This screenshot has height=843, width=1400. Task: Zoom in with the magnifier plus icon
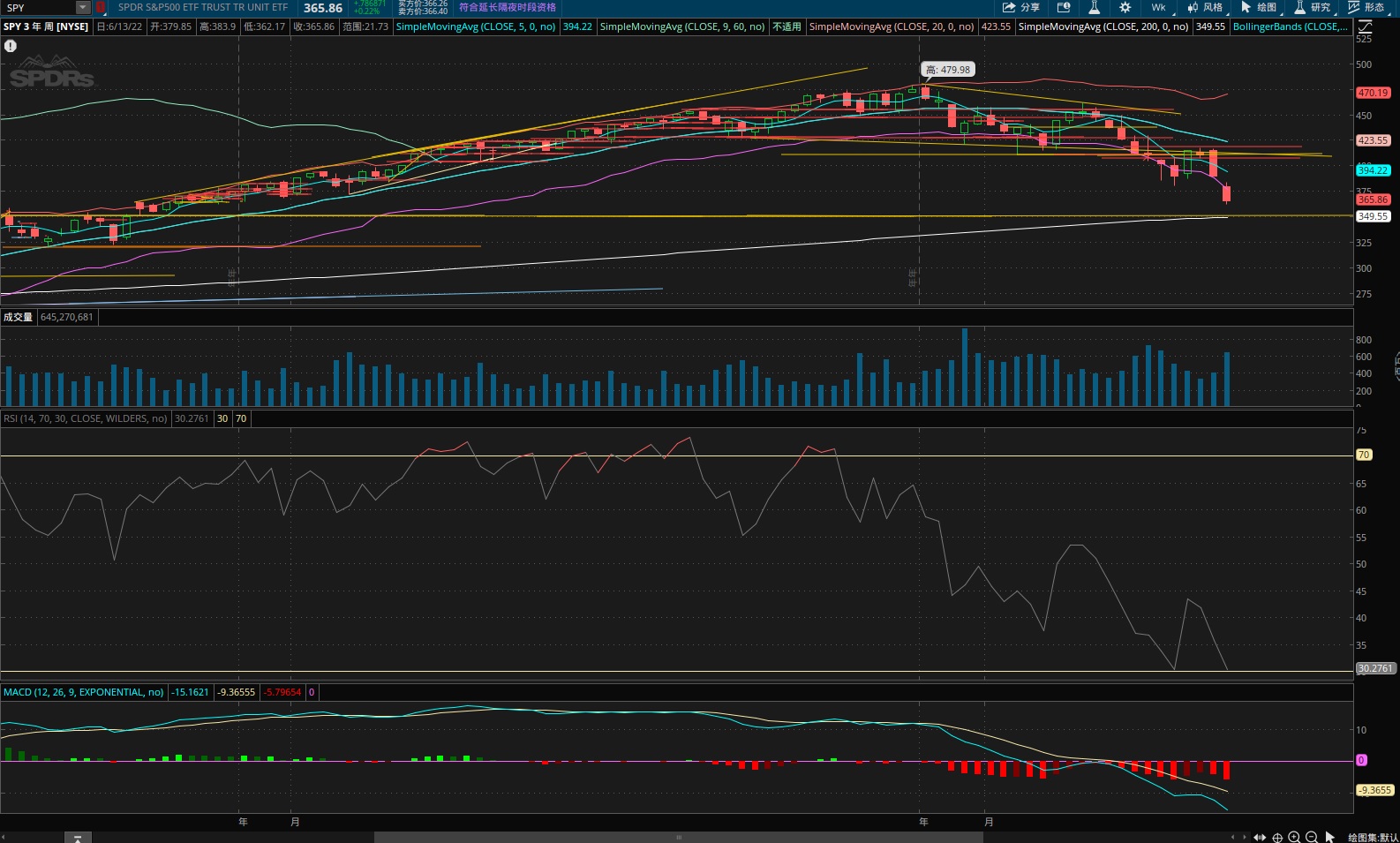click(x=1294, y=837)
